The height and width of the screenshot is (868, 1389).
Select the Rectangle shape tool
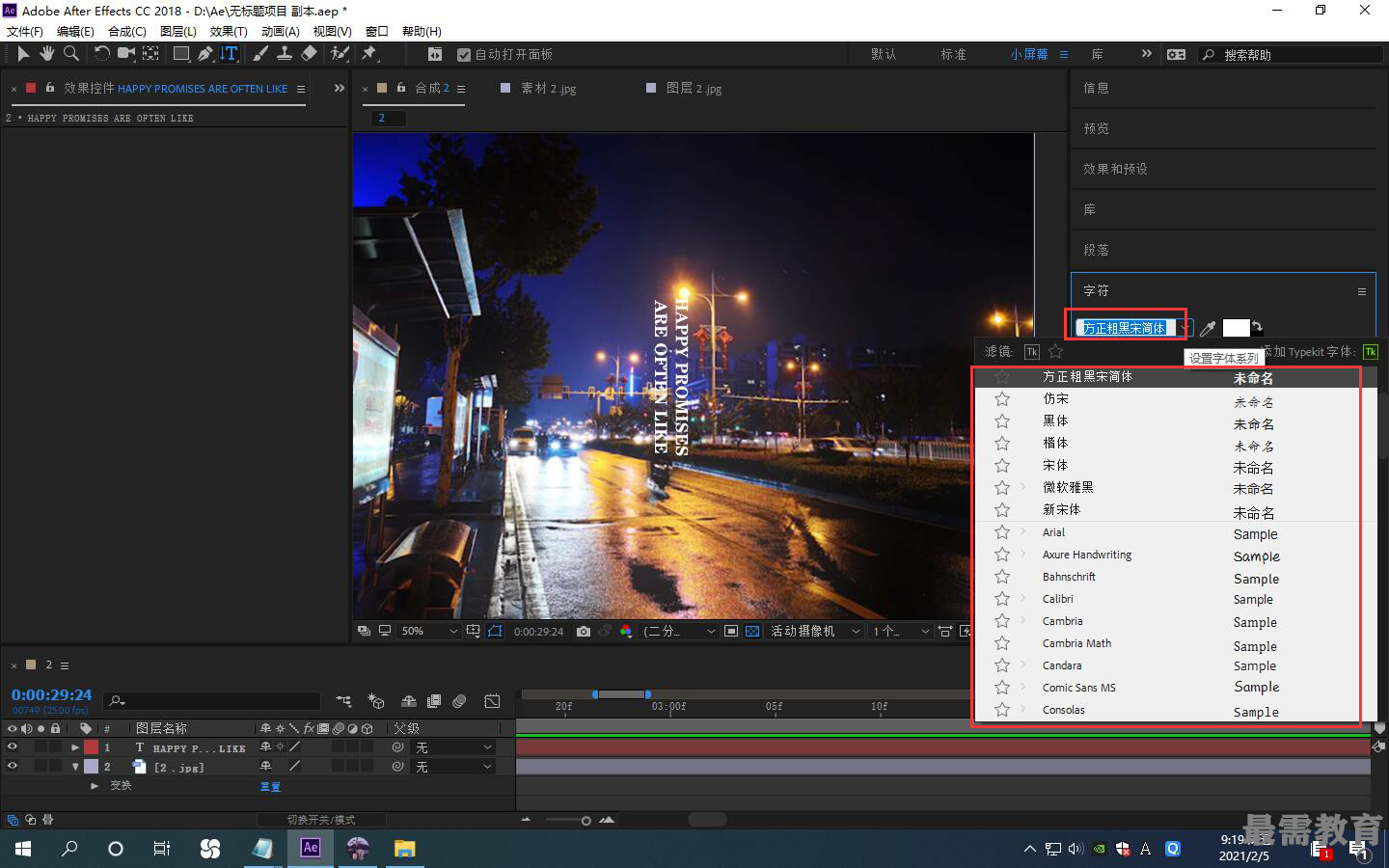coord(180,54)
